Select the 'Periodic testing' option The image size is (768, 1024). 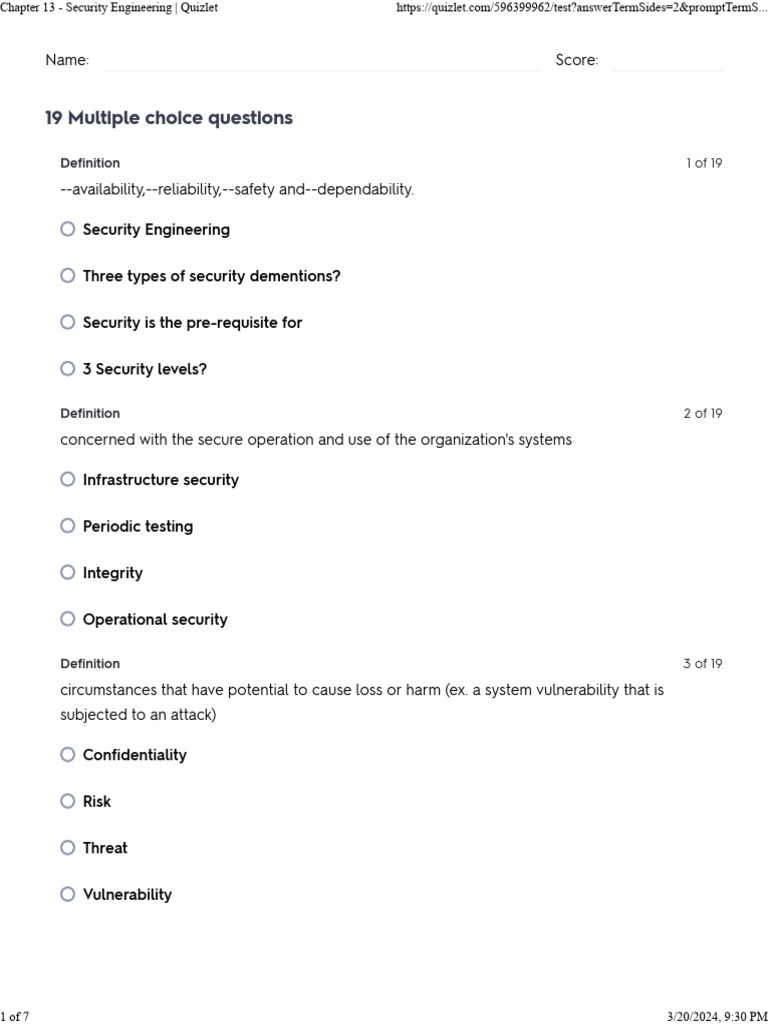(68, 526)
